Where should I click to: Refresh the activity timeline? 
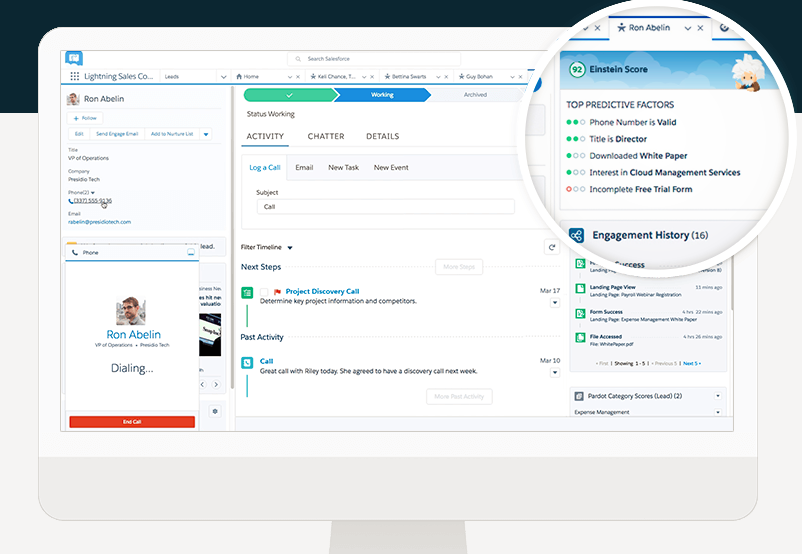551,247
